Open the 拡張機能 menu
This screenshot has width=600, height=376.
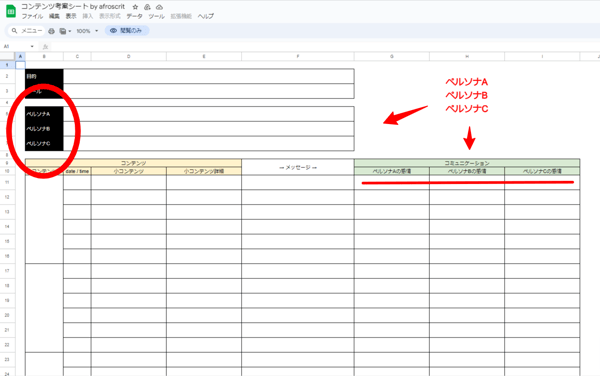[x=181, y=16]
